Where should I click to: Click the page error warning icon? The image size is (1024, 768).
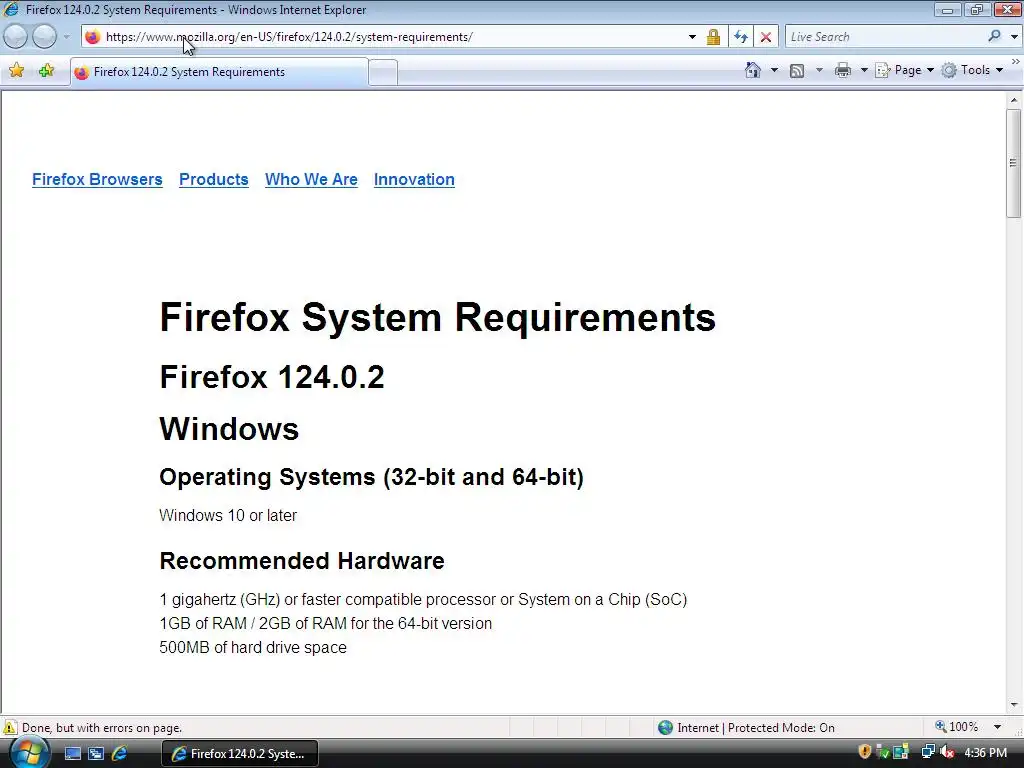pos(10,728)
